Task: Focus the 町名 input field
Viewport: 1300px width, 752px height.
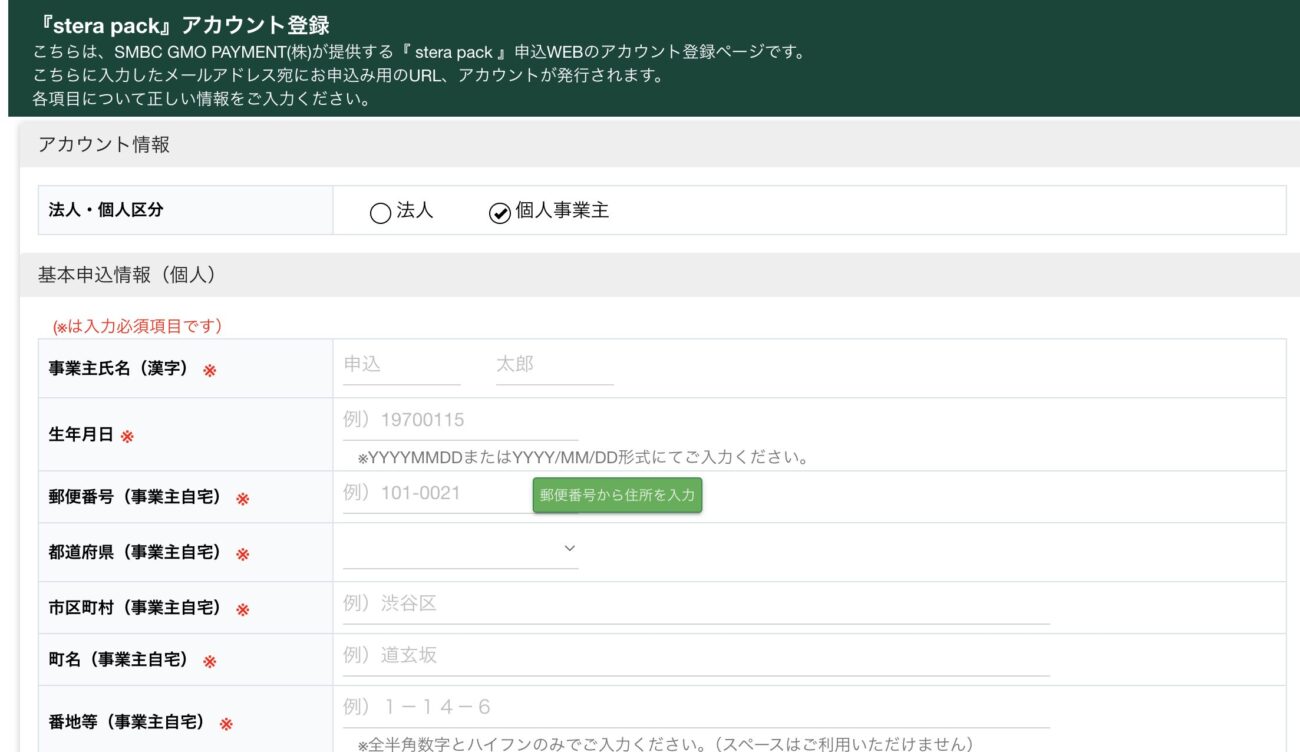Action: [x=696, y=657]
